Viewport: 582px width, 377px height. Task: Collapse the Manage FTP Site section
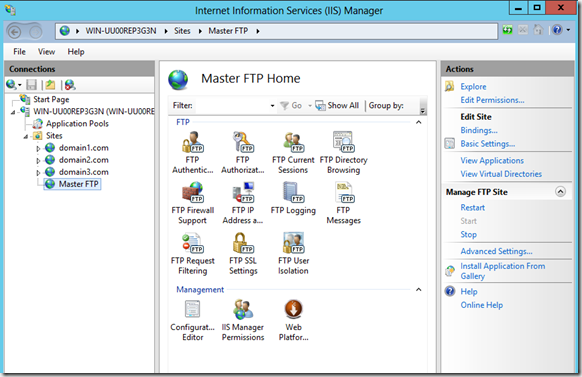tap(560, 191)
